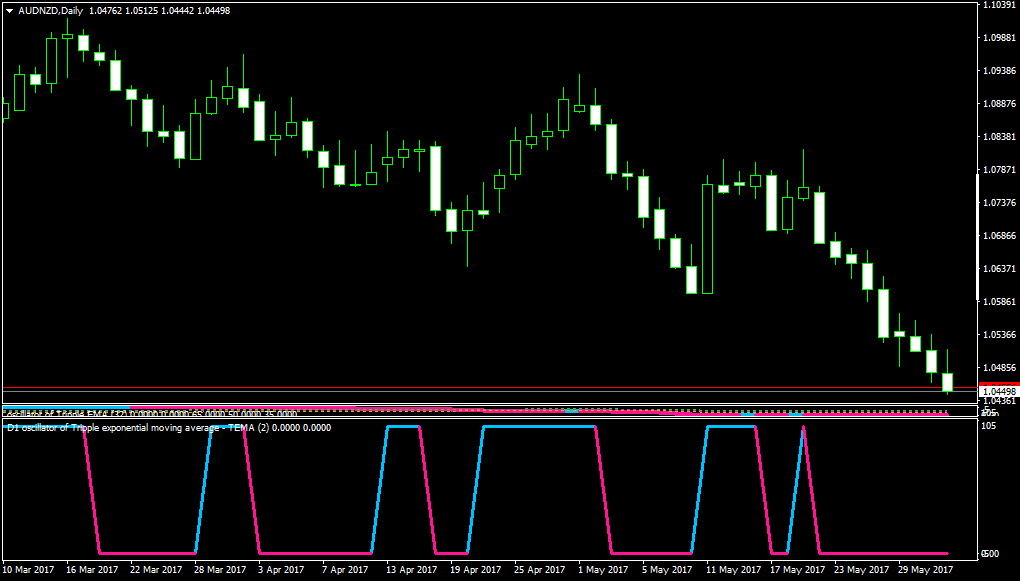Click the 1 May 2017 date label
This screenshot has width=1020, height=581.
[x=604, y=570]
